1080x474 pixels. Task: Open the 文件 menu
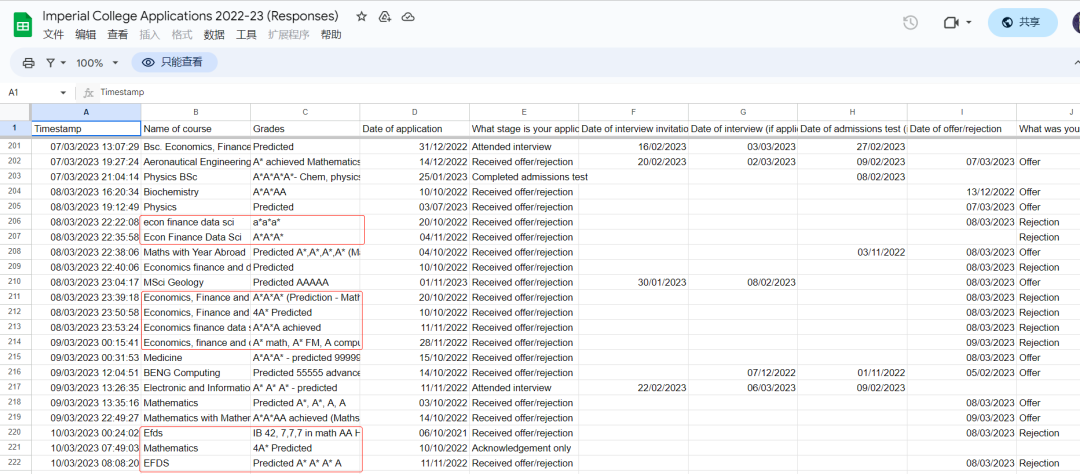click(54, 34)
